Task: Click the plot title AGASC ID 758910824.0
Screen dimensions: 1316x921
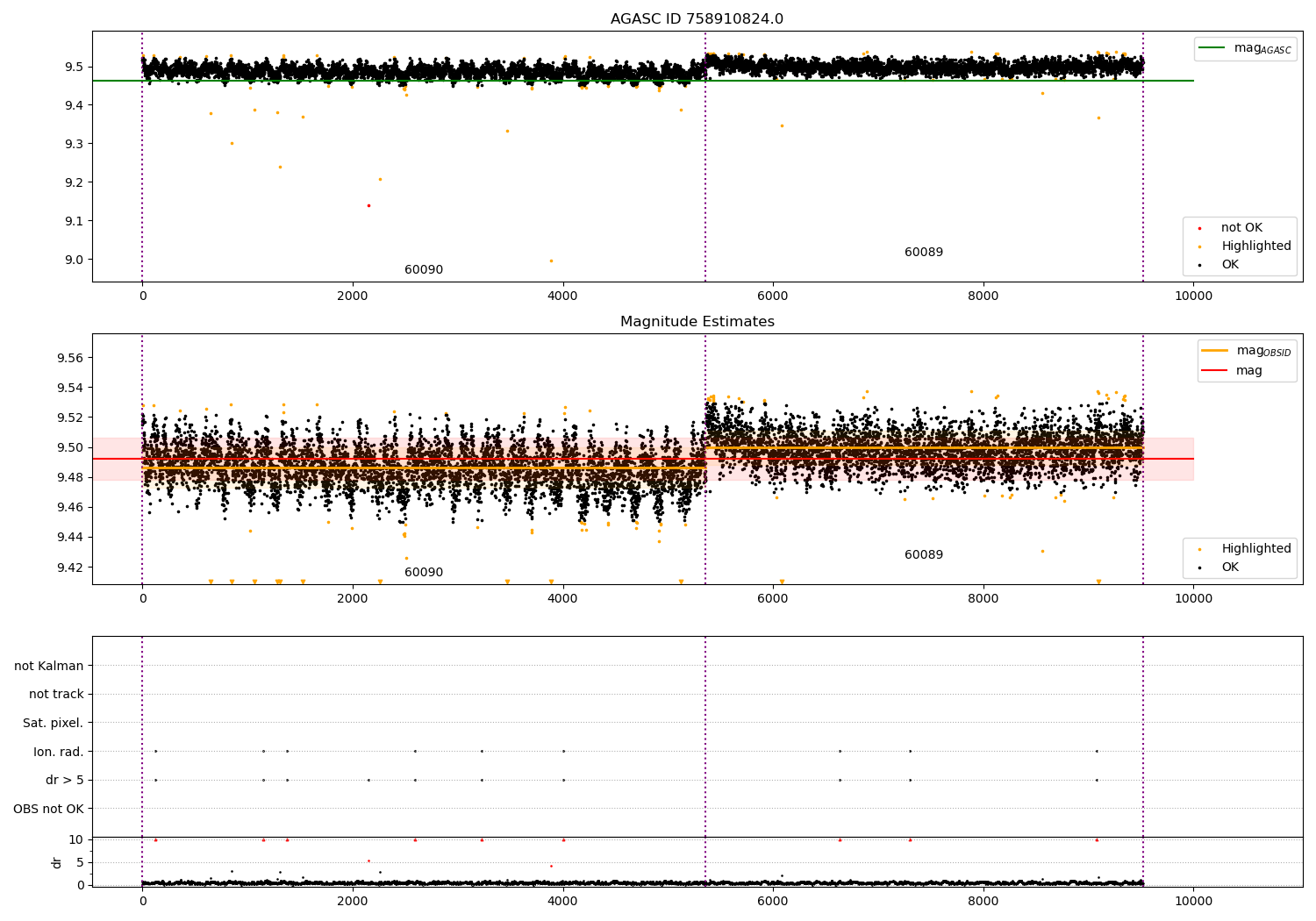Action: [697, 19]
